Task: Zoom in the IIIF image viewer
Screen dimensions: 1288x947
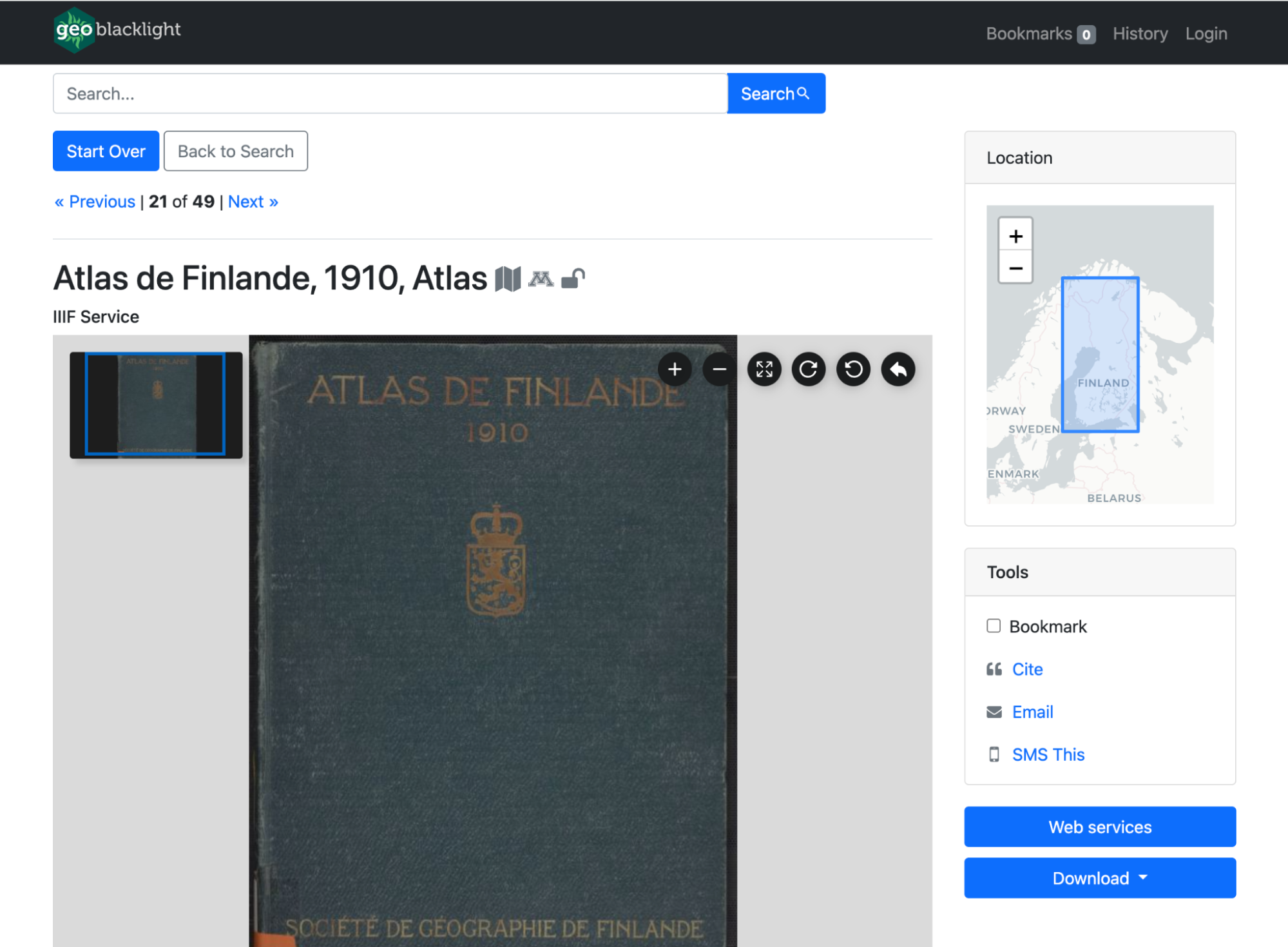Action: [x=675, y=369]
